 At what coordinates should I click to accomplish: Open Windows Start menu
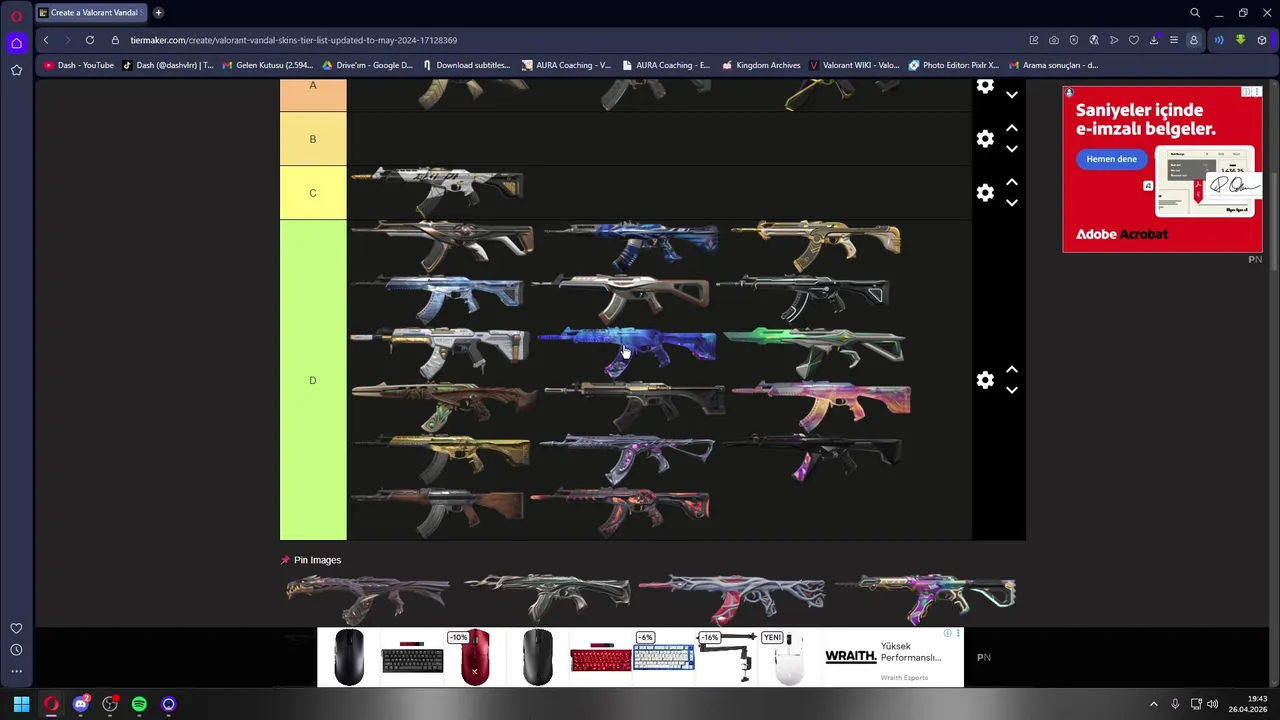coord(21,704)
